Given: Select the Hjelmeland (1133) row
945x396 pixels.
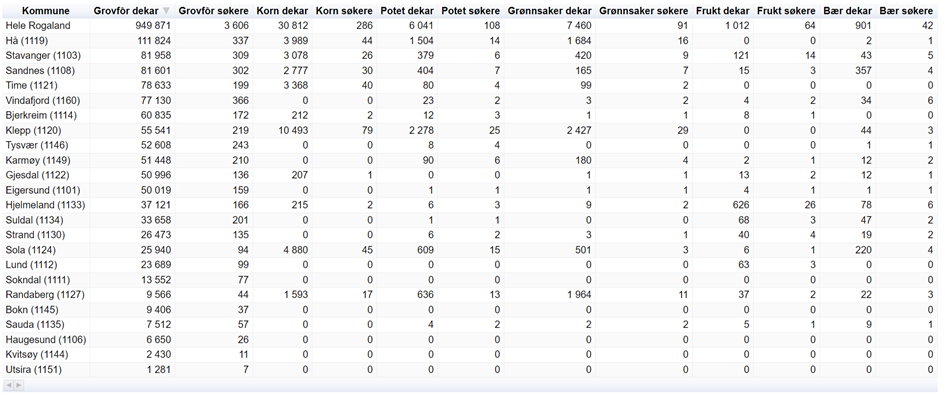Looking at the screenshot, I should point(470,205).
